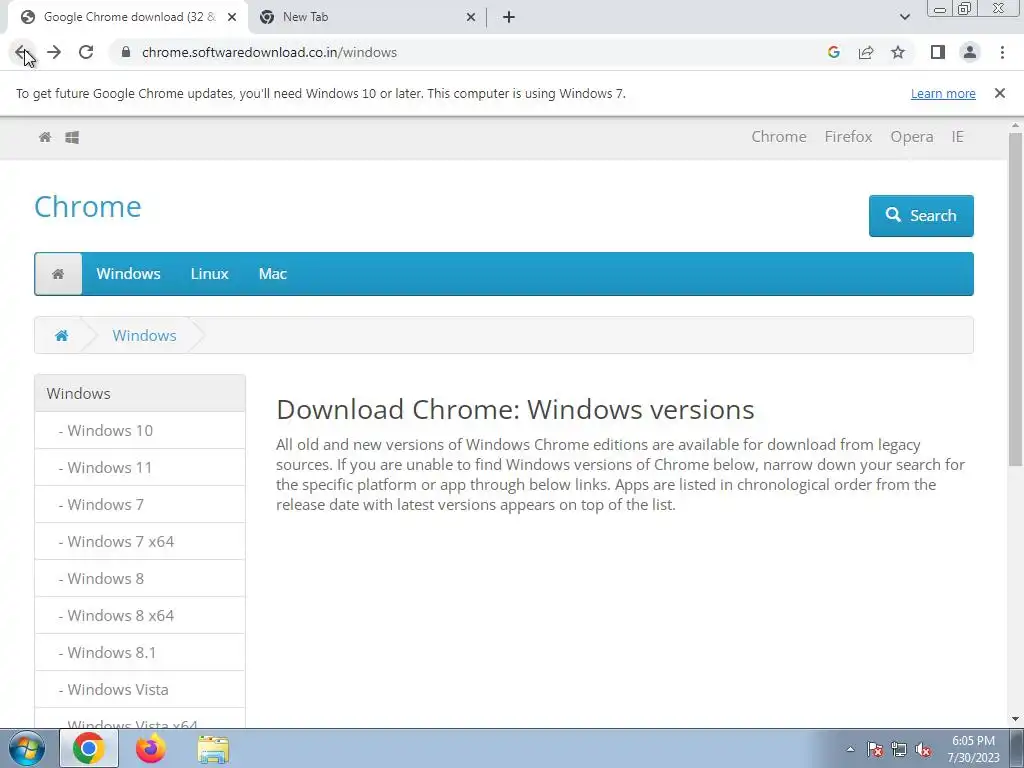This screenshot has width=1024, height=768.
Task: Click the Windows logo icon in the site header
Action: point(72,137)
